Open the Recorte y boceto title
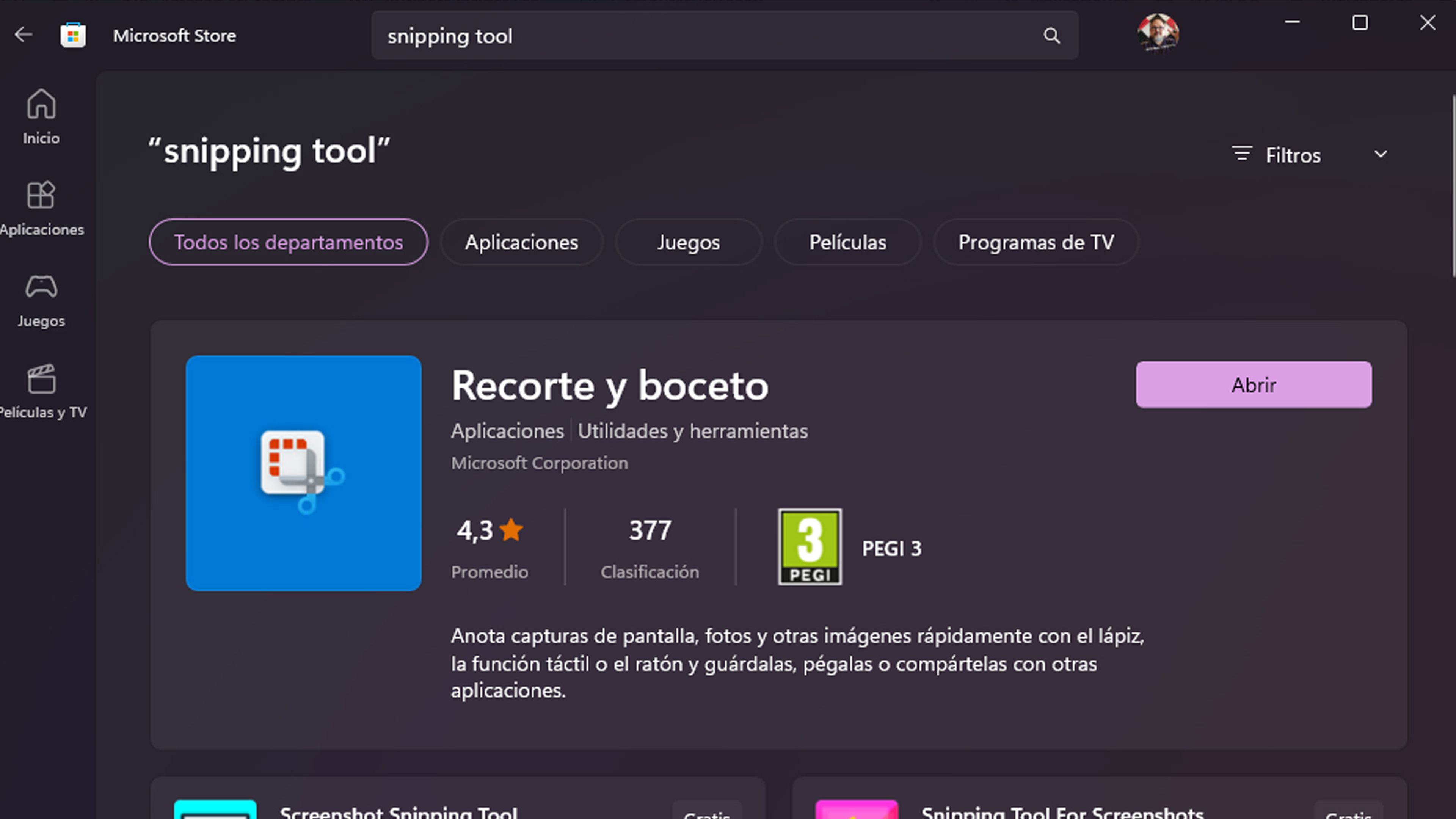The width and height of the screenshot is (1456, 819). (610, 386)
